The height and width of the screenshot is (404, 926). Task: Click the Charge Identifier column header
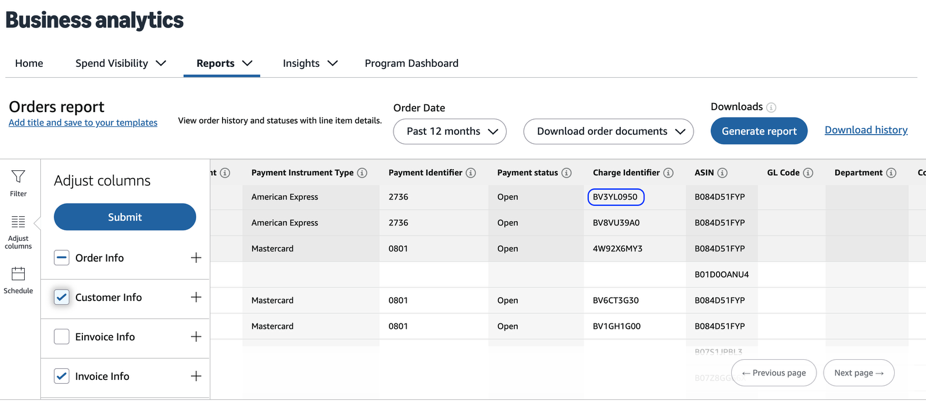[x=627, y=173]
